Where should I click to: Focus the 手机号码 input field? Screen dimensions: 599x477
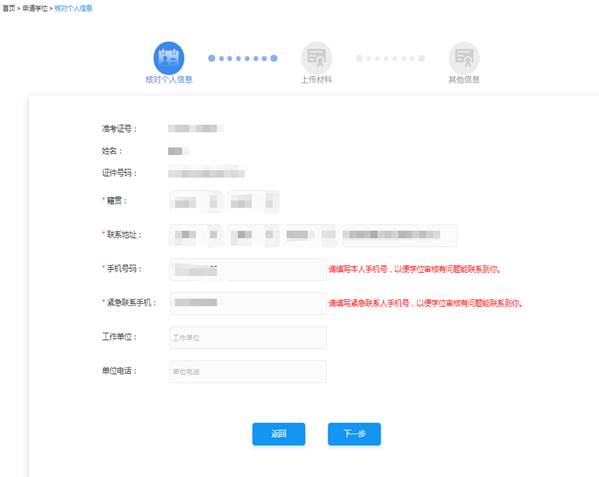point(248,269)
